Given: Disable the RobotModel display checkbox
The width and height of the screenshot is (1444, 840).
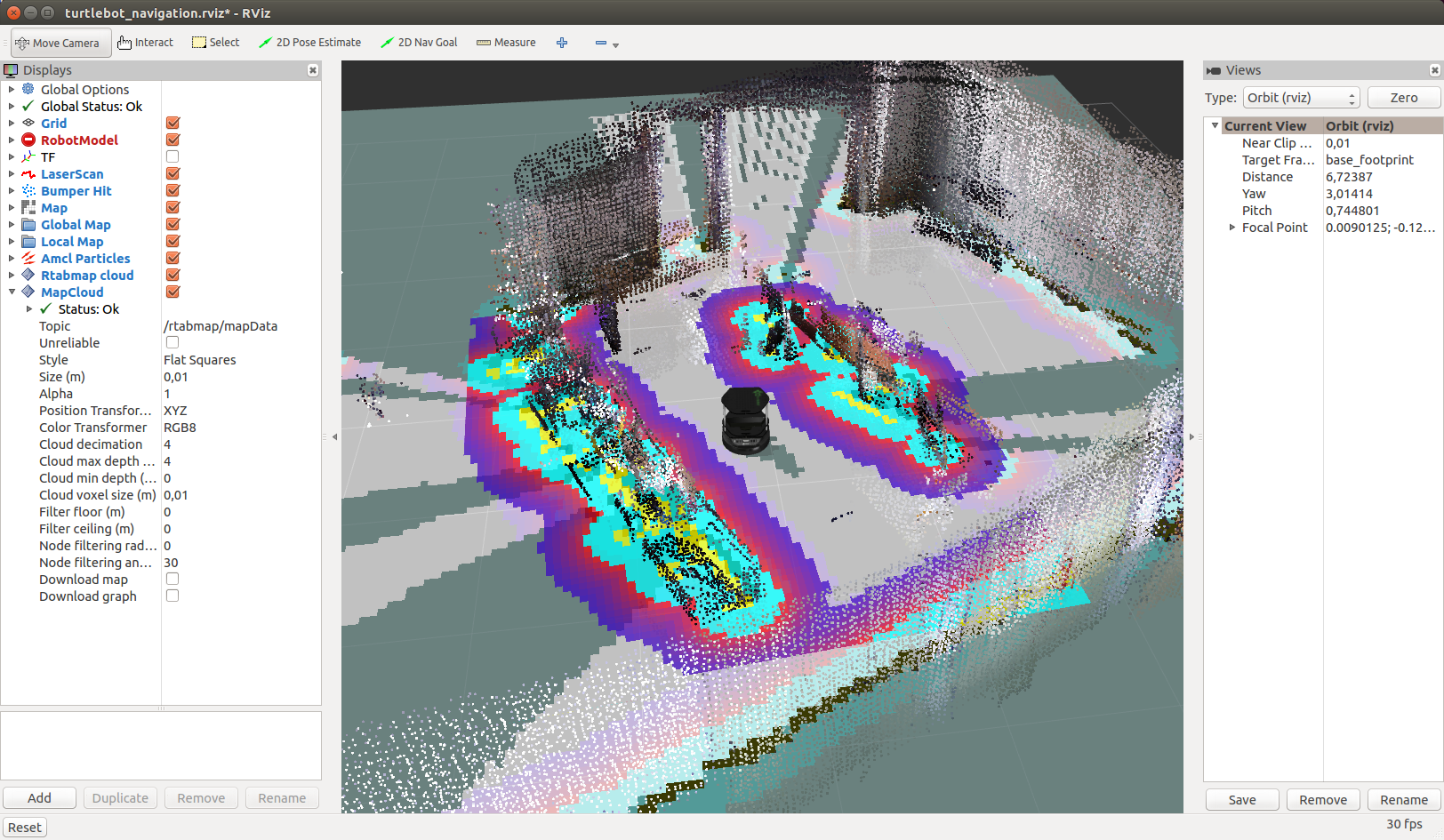Looking at the screenshot, I should [172, 140].
